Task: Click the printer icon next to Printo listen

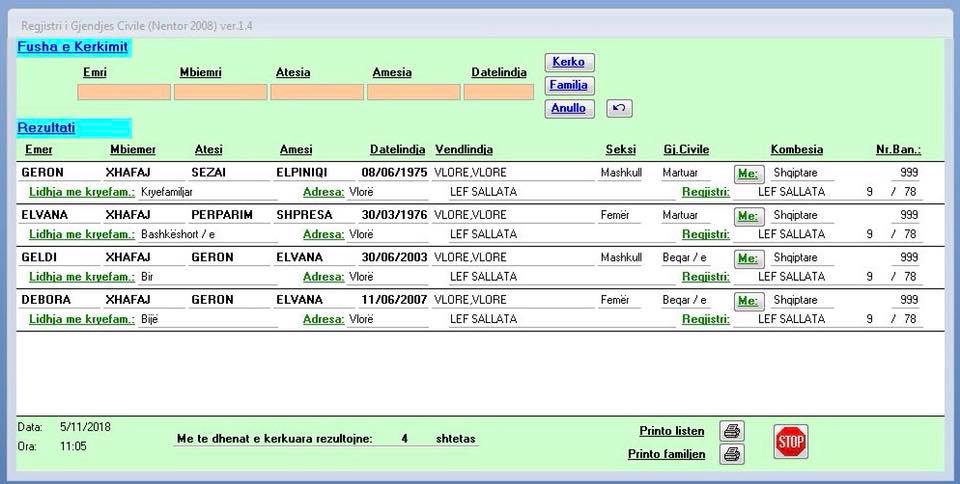Action: click(x=733, y=431)
